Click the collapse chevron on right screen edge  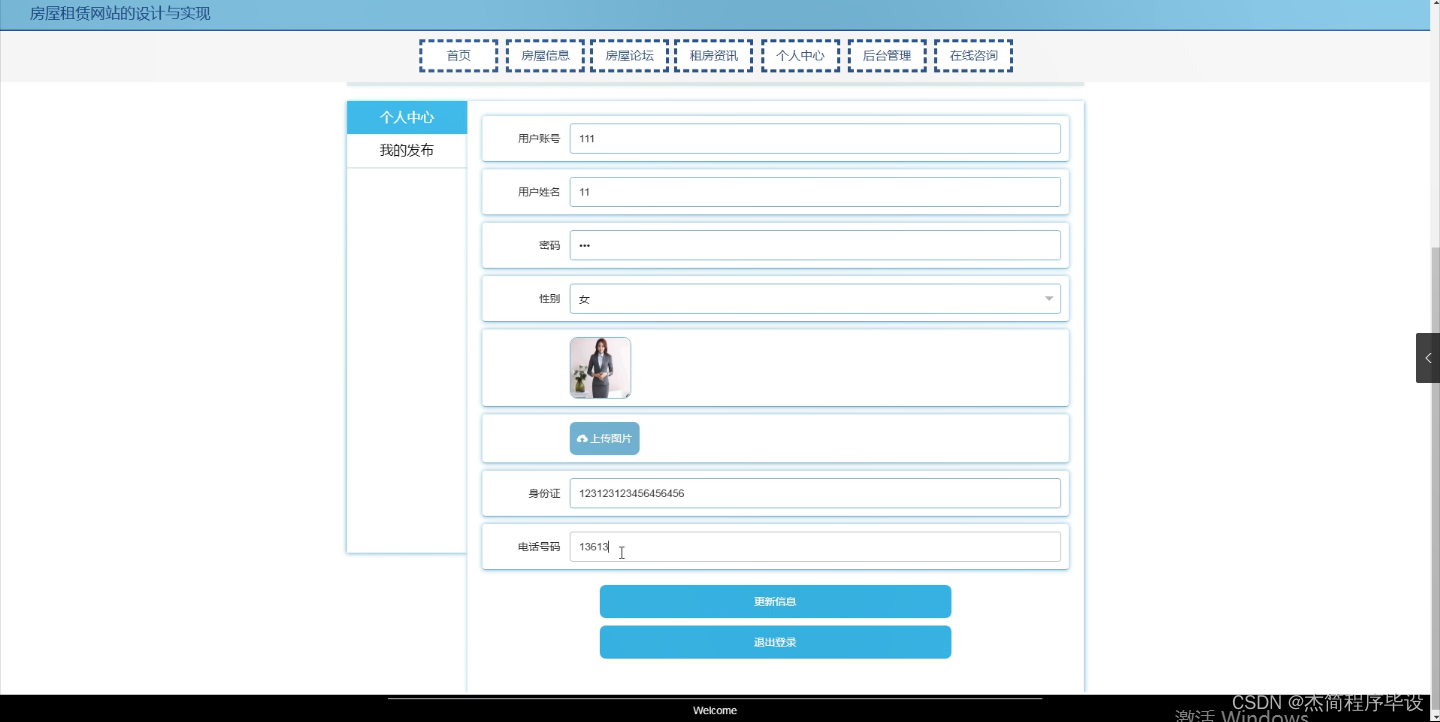coord(1427,357)
